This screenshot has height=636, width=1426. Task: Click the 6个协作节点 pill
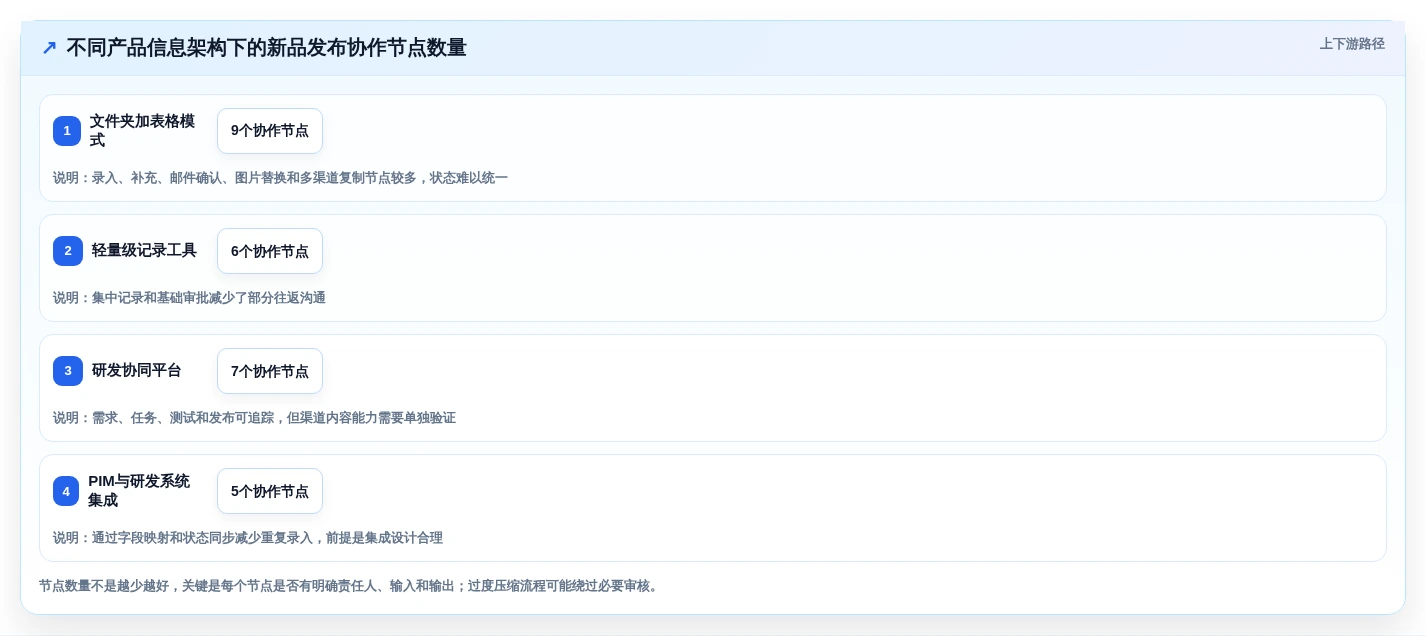[x=270, y=251]
